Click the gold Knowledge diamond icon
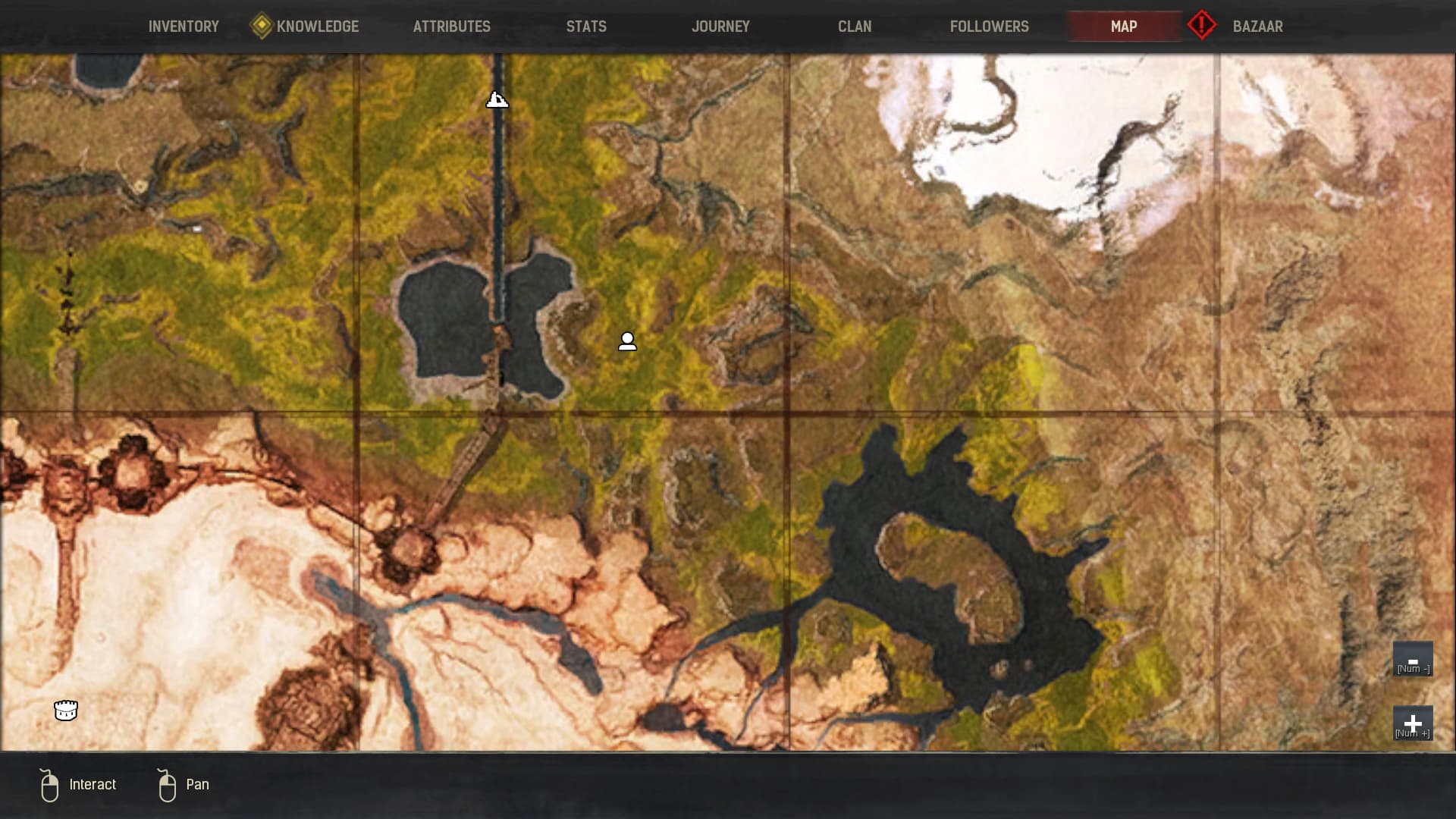1456x819 pixels. click(261, 26)
